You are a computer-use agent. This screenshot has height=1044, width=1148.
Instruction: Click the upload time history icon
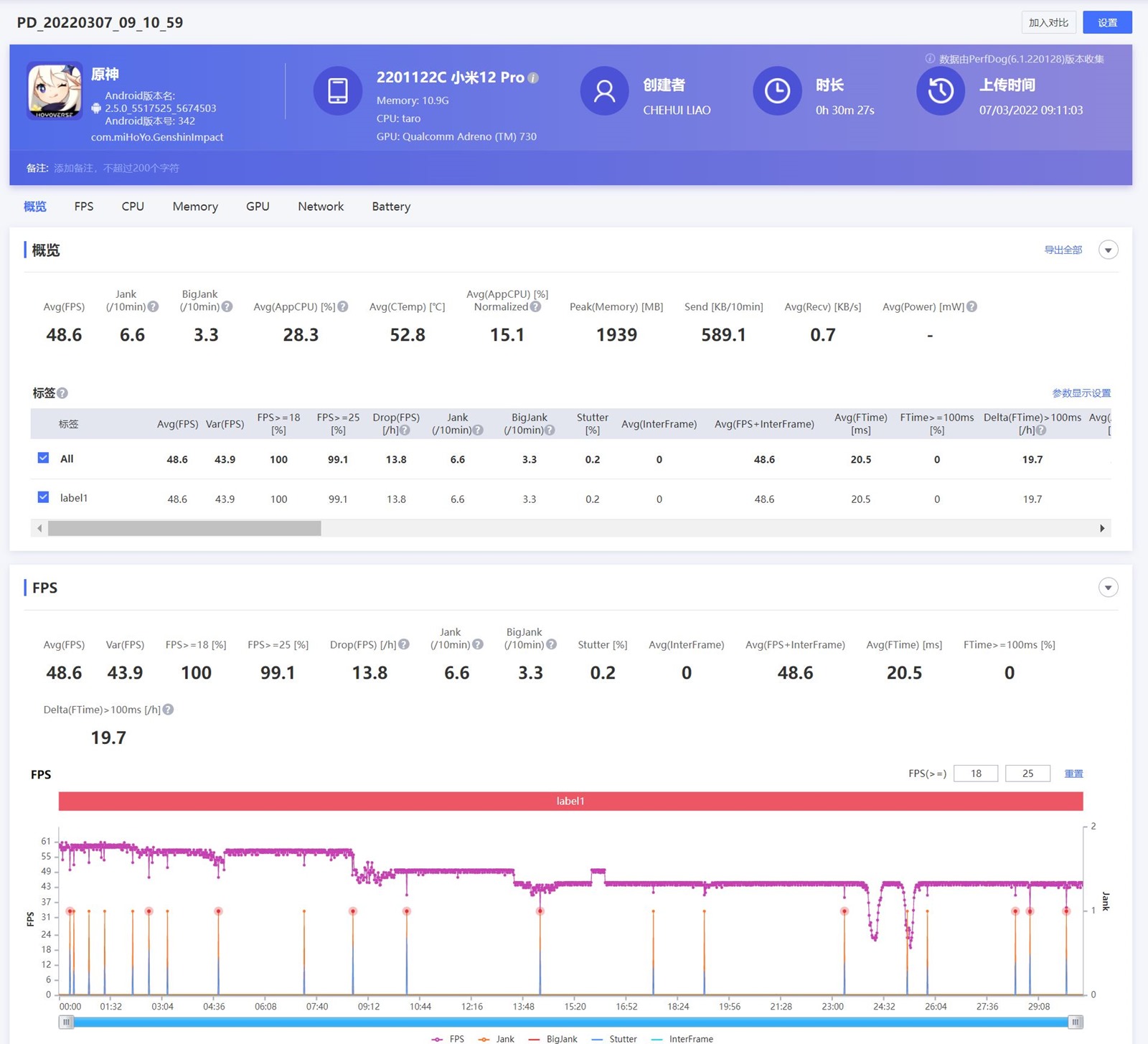pos(940,91)
